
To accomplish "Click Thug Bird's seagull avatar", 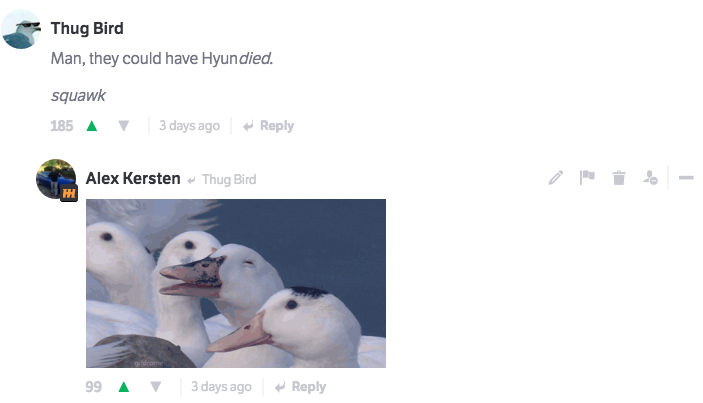I will pos(21,29).
